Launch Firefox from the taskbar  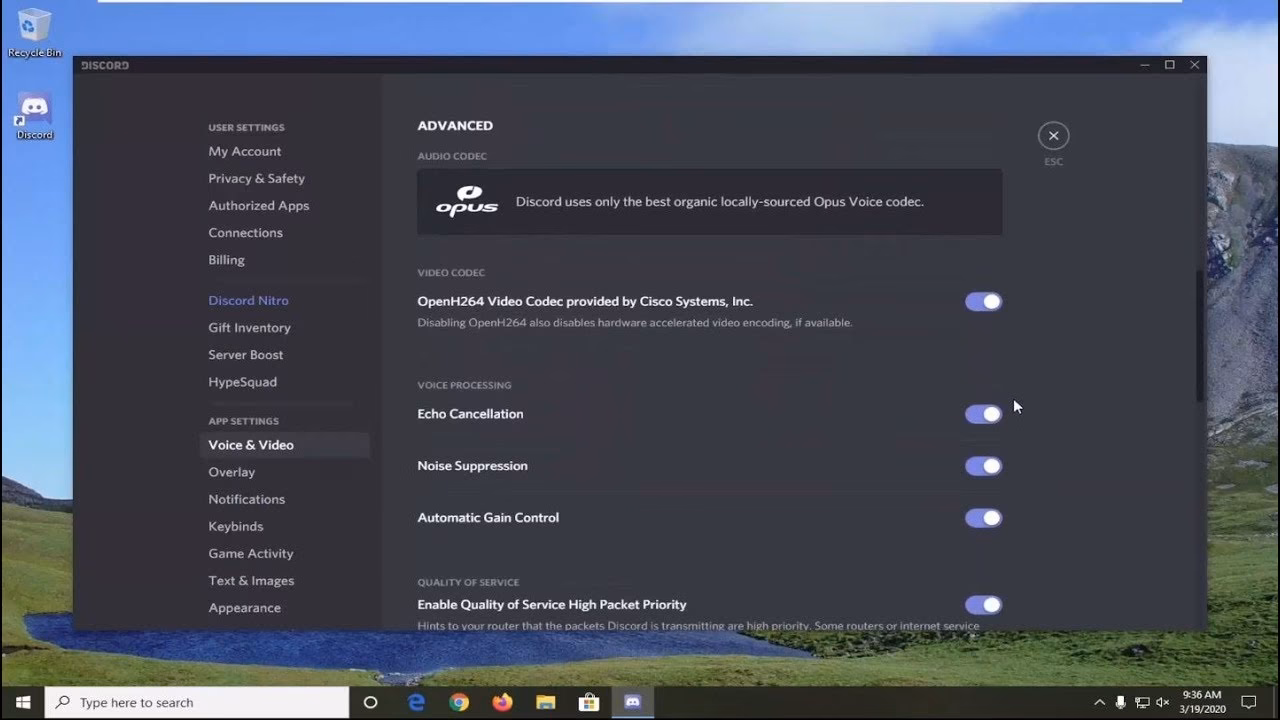502,702
